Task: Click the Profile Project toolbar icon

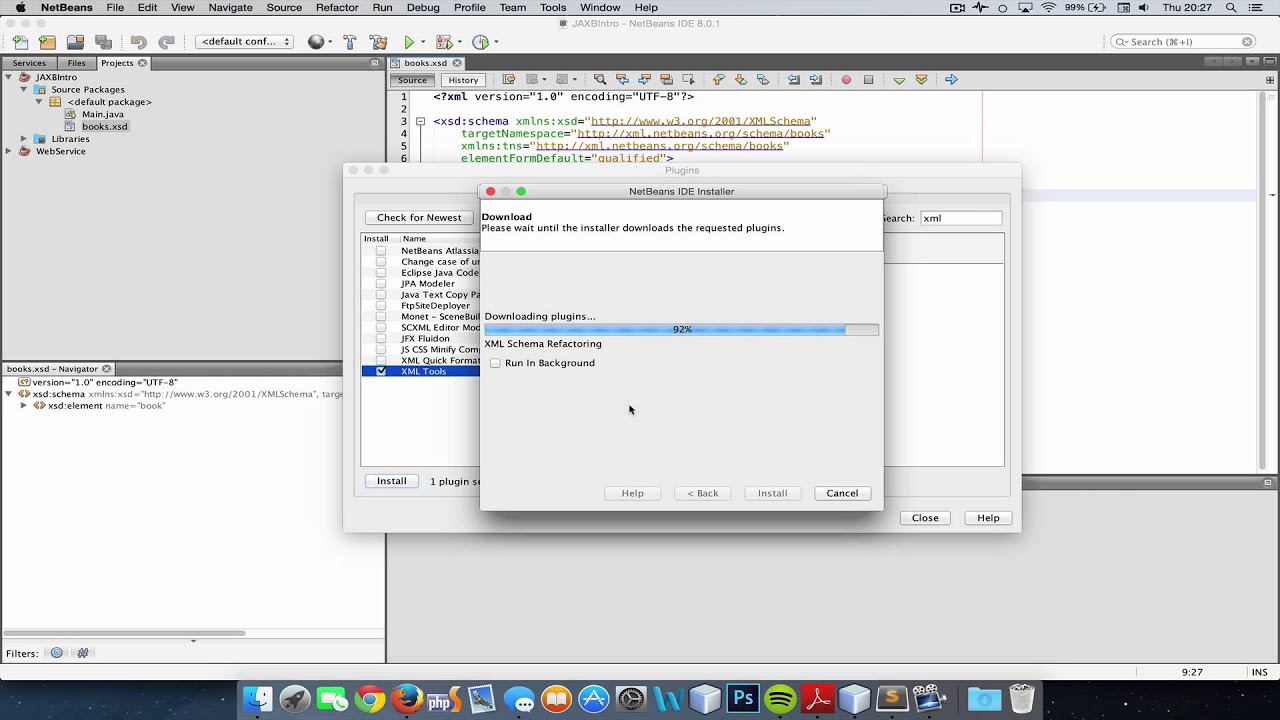Action: point(481,42)
